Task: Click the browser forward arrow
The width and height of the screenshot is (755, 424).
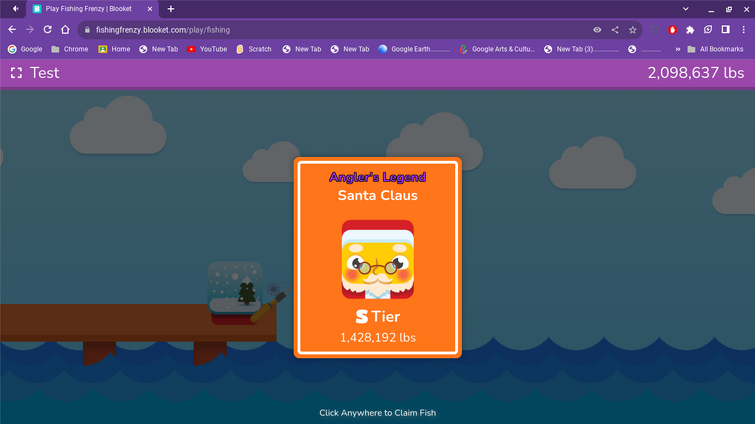Action: (30, 30)
